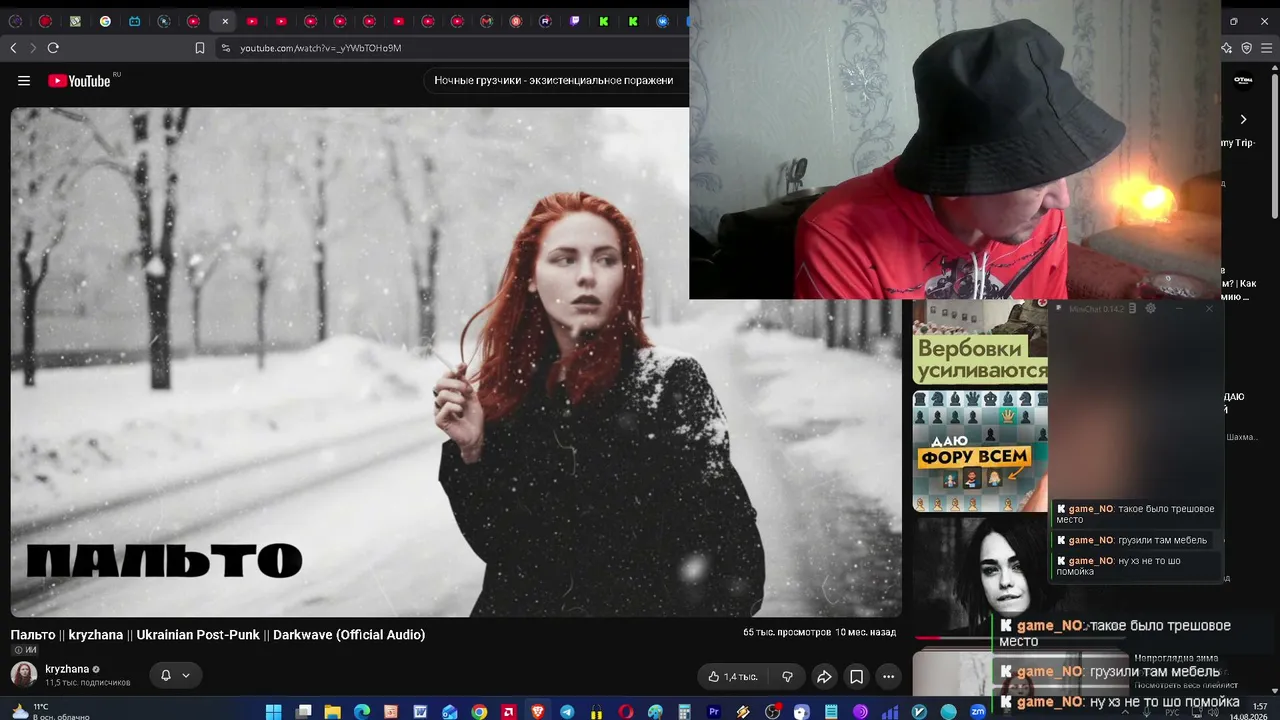Open the kryzhana channel name link
Screen dimensions: 1280x720
click(67, 669)
